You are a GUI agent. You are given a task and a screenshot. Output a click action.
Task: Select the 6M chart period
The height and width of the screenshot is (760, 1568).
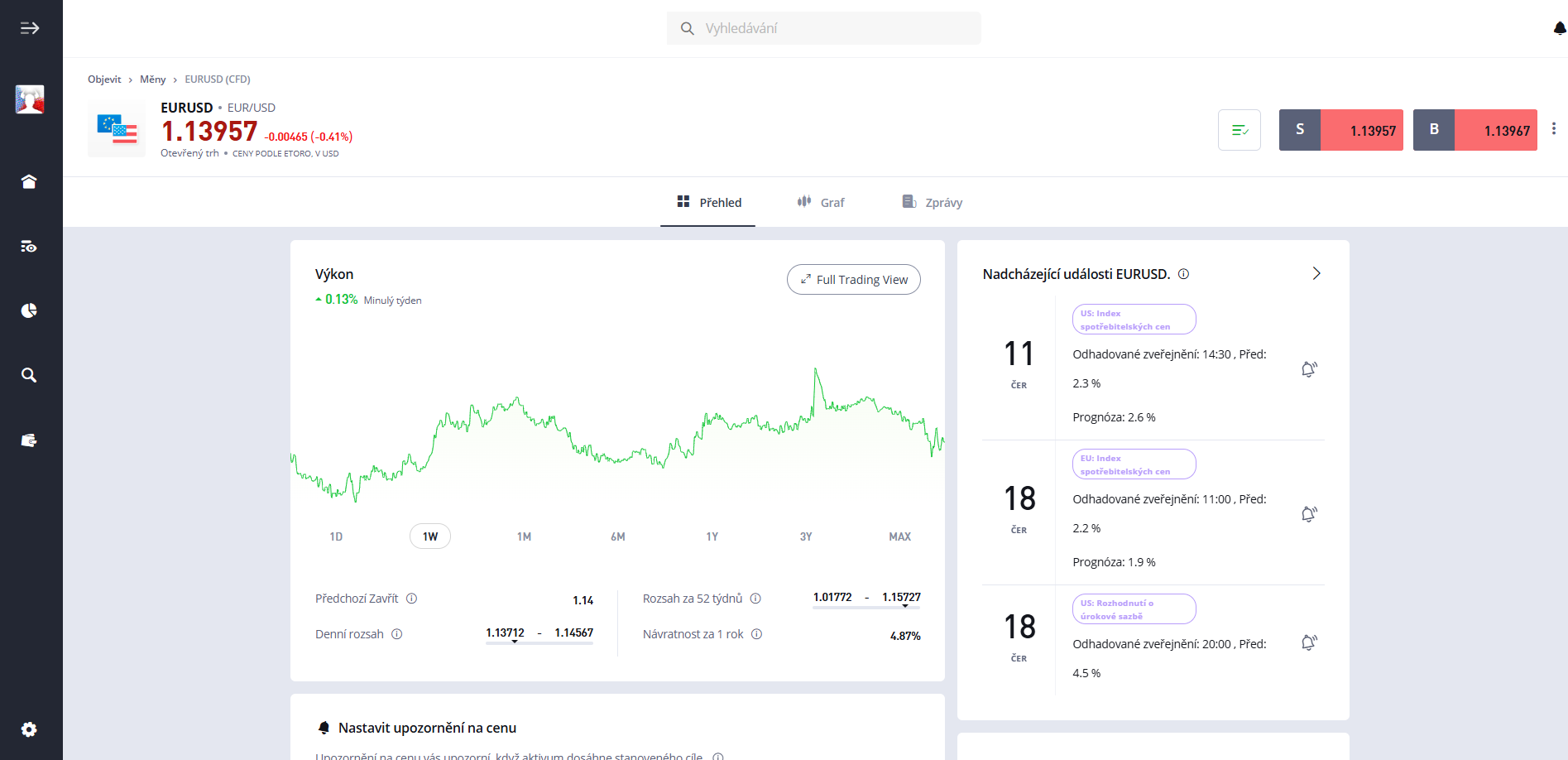[x=618, y=536]
